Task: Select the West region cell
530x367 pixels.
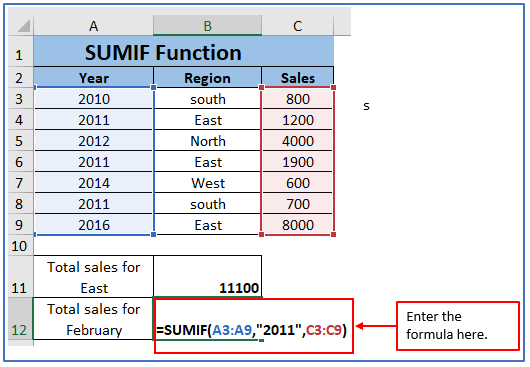Action: (208, 182)
